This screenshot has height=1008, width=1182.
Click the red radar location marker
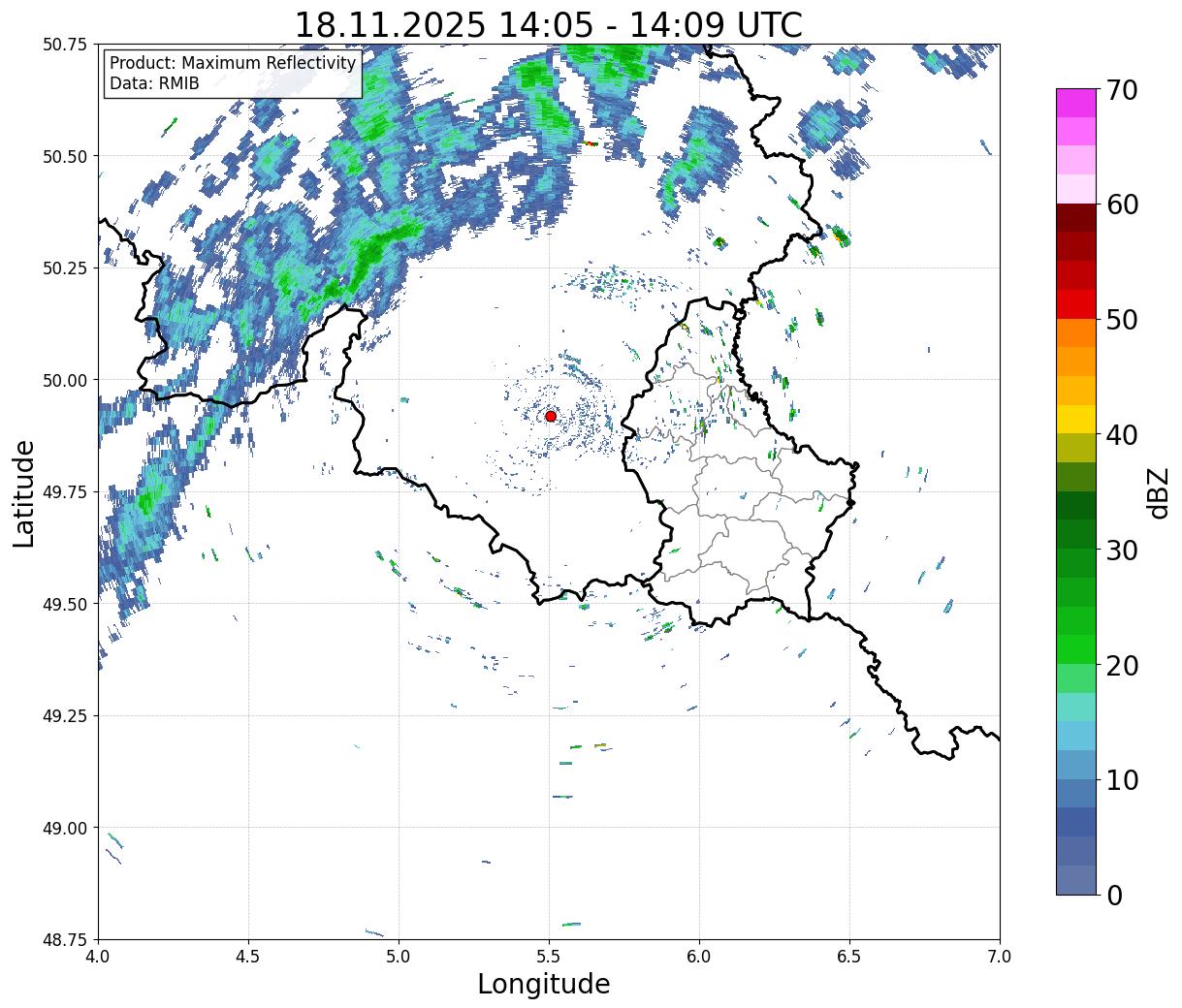coord(551,416)
